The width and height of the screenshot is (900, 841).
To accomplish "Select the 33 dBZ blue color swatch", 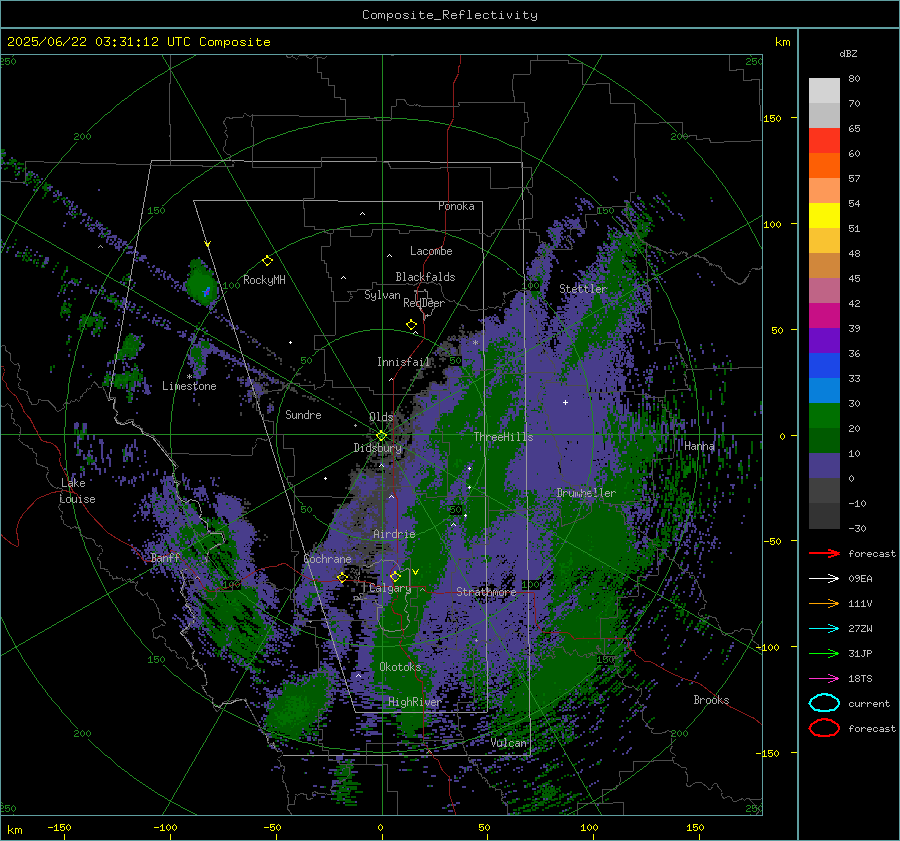I will coord(824,366).
